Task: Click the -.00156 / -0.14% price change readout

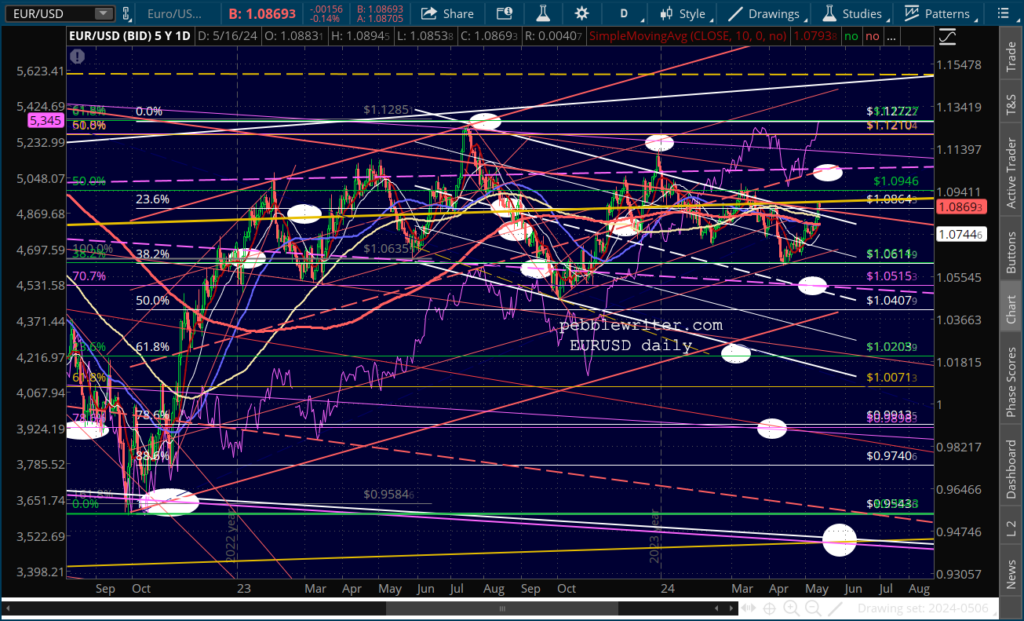Action: 326,13
